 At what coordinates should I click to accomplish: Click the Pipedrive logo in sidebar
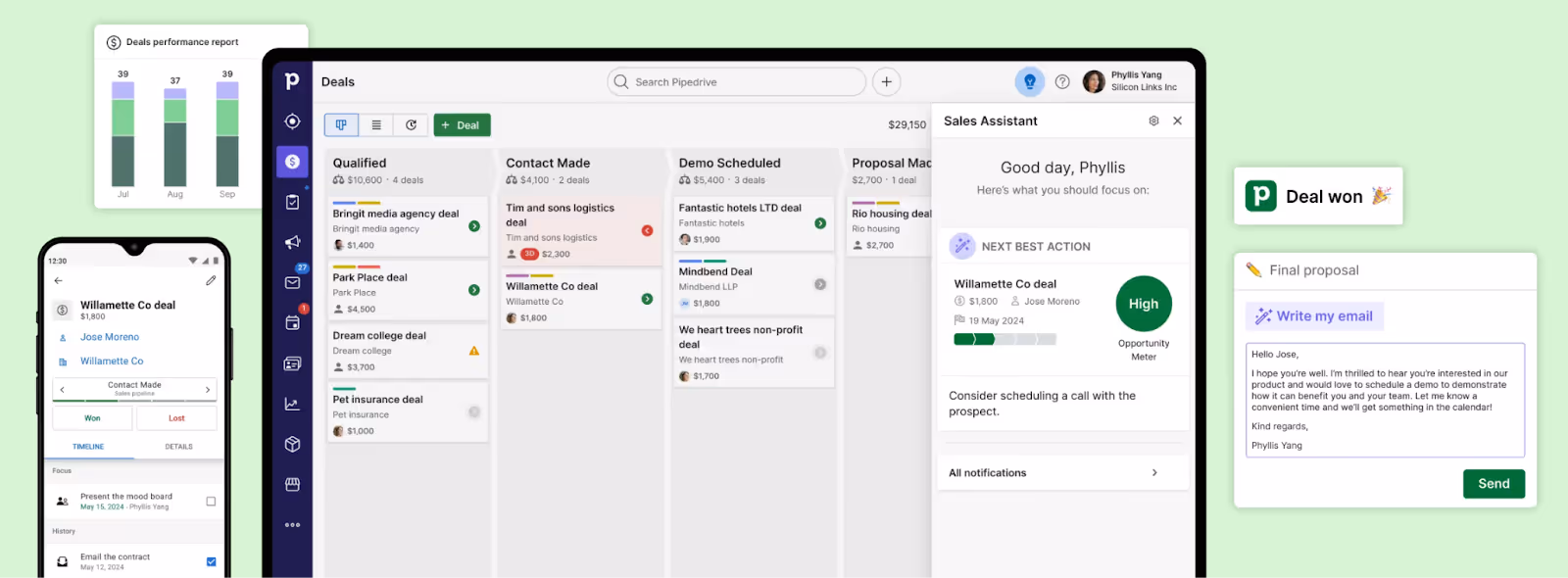[292, 81]
